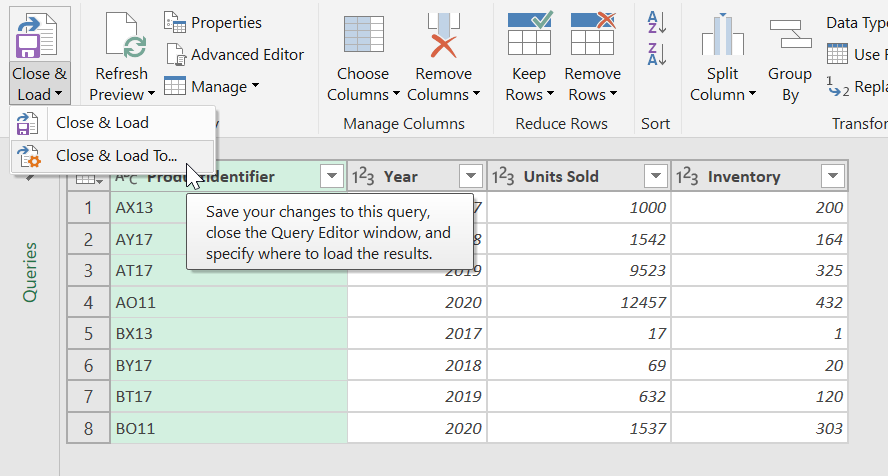This screenshot has height=476, width=888.
Task: Open the Advanced Editor
Action: (x=235, y=55)
